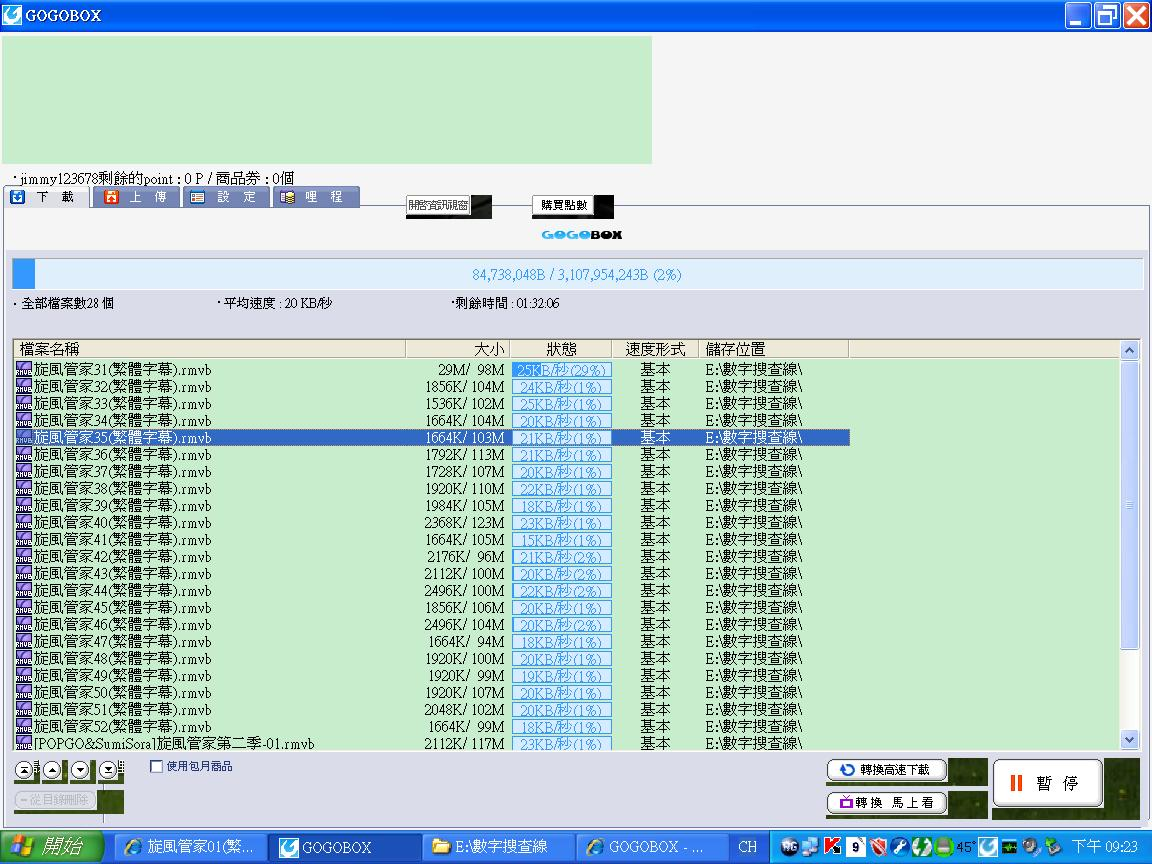Enable the 使用包月商品 checkbox
This screenshot has height=864, width=1152.
156,767
